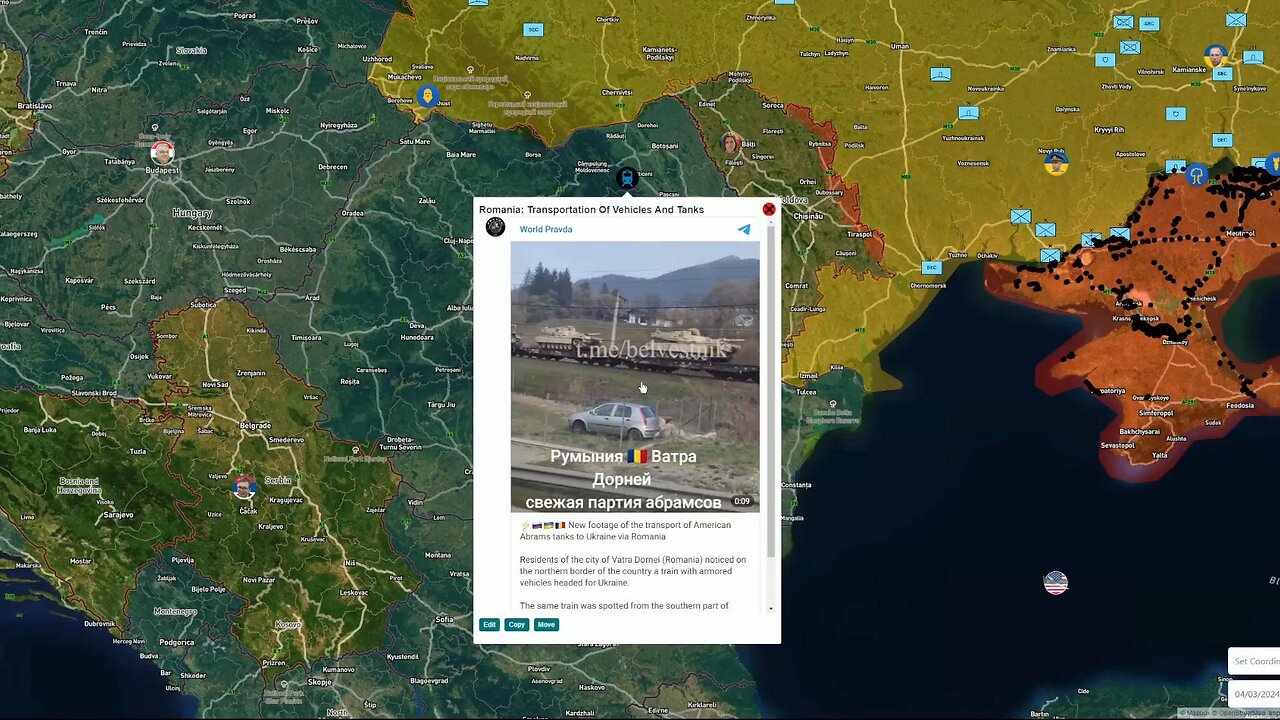Click the Feodosia city label
The image size is (1280, 720).
coord(1239,405)
